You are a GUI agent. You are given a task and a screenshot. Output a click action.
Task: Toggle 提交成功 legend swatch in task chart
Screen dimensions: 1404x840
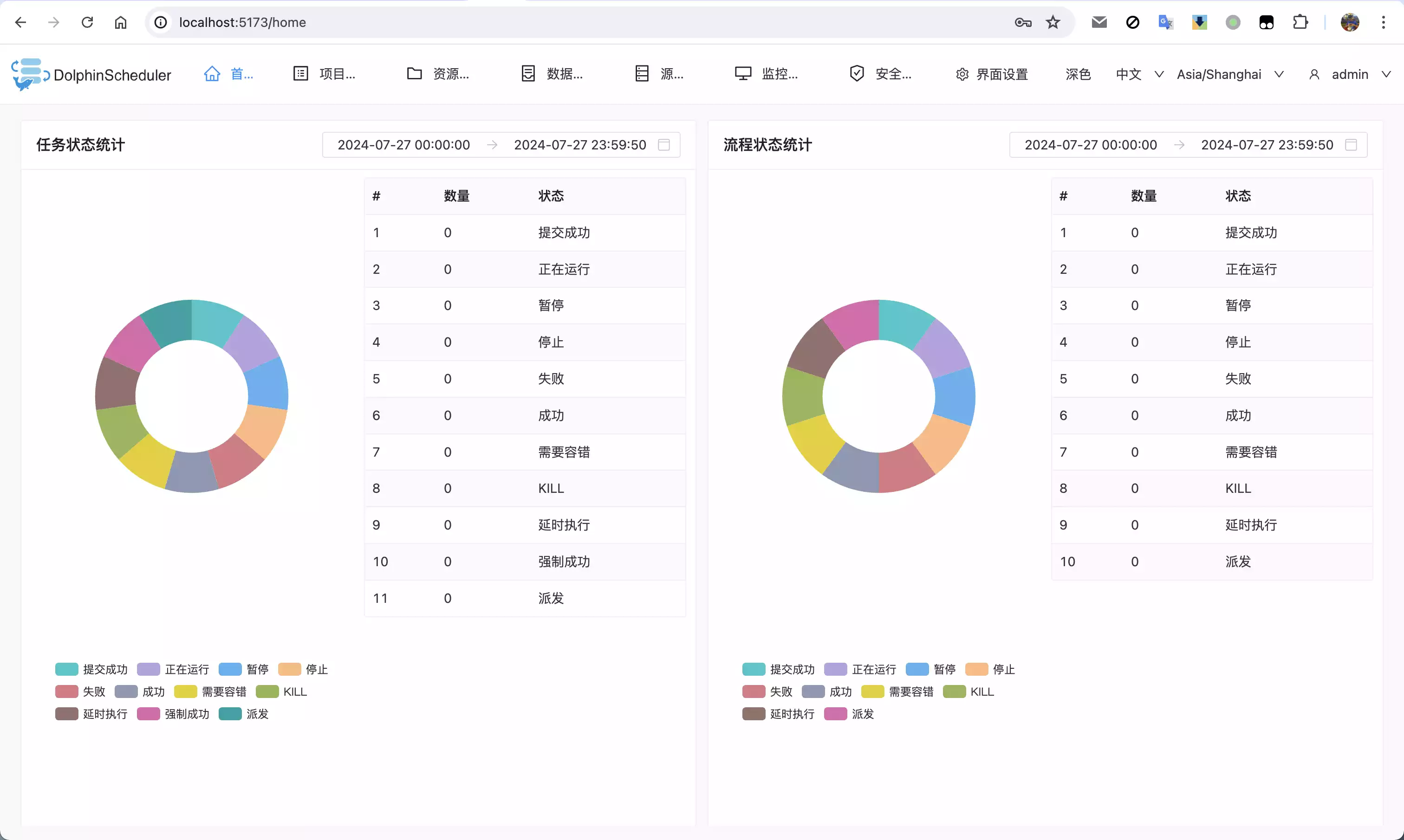point(66,669)
